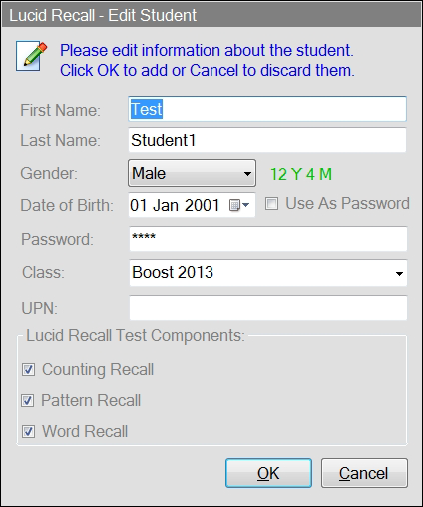Focus the Password input field
The image size is (423, 507).
[268, 239]
